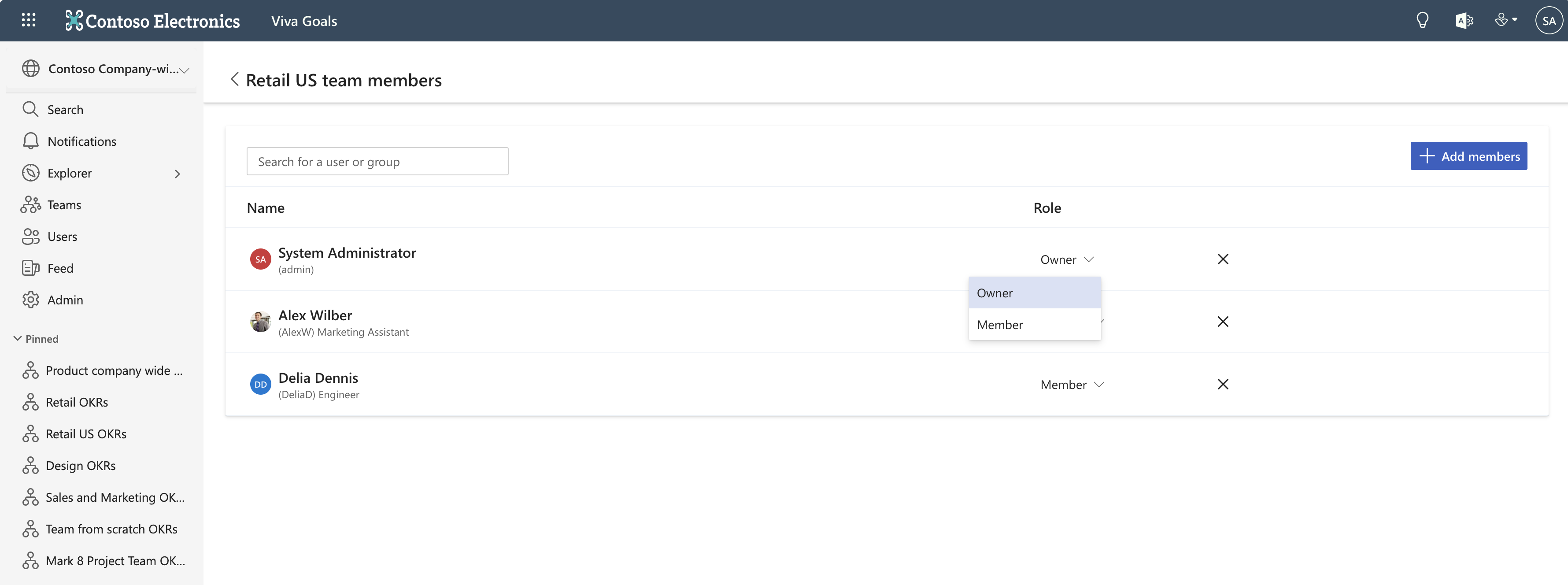Go back from Retail US team members
This screenshot has height=585, width=1568.
pyautogui.click(x=234, y=79)
